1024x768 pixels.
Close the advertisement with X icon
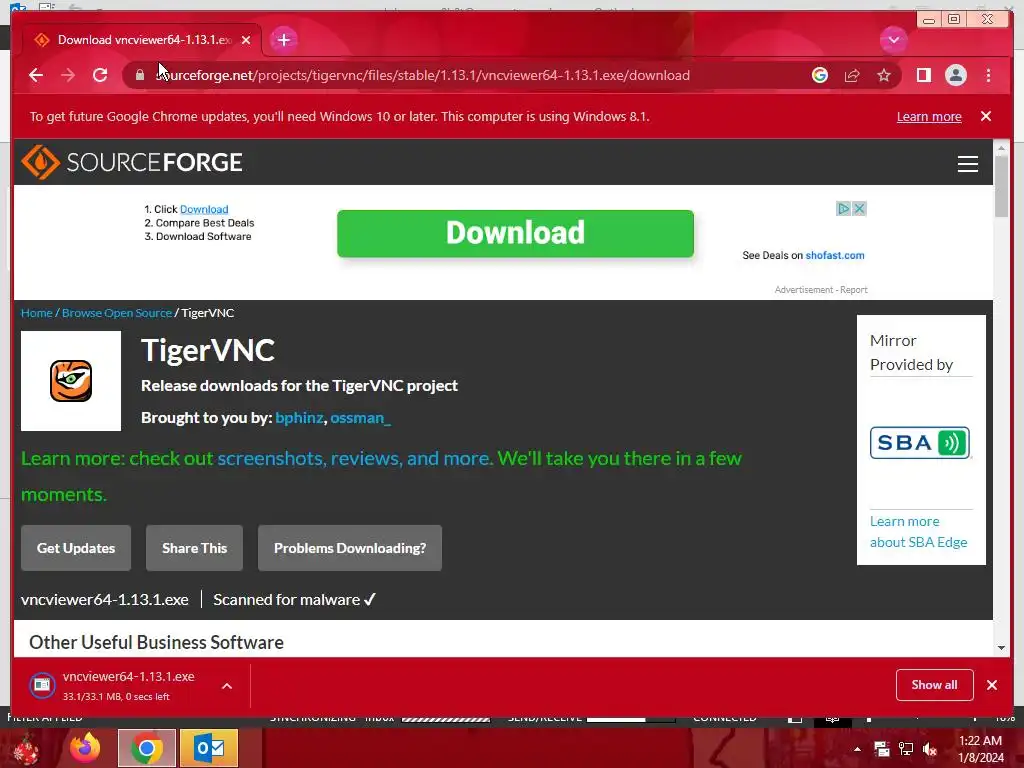click(x=859, y=208)
